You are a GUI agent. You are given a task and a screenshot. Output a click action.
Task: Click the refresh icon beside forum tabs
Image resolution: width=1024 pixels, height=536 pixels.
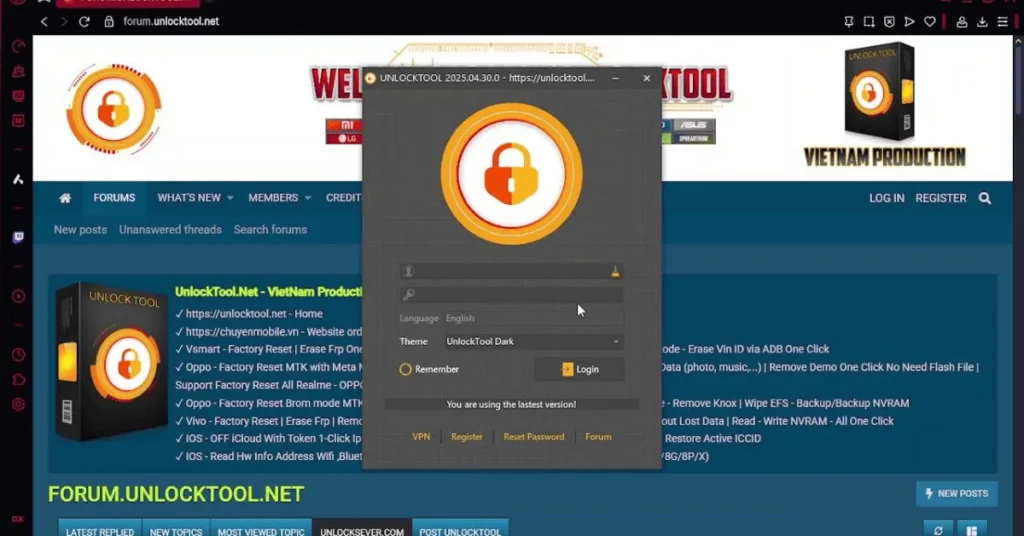click(938, 529)
